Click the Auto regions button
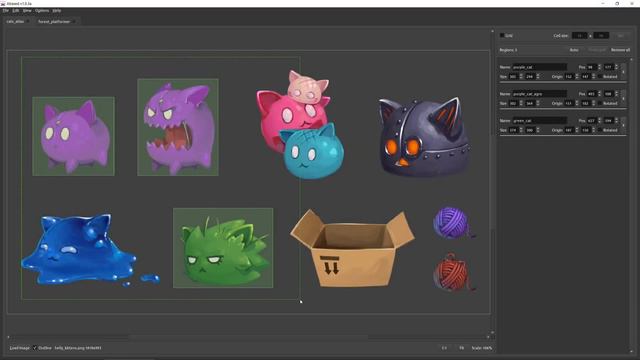Screen dimensions: 640x360 coord(574,50)
